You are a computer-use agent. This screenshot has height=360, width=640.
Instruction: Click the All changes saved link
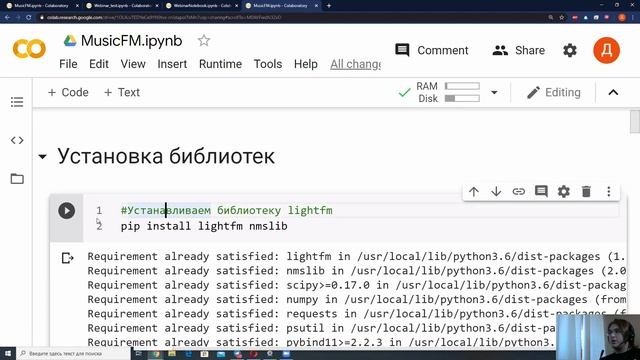point(355,64)
